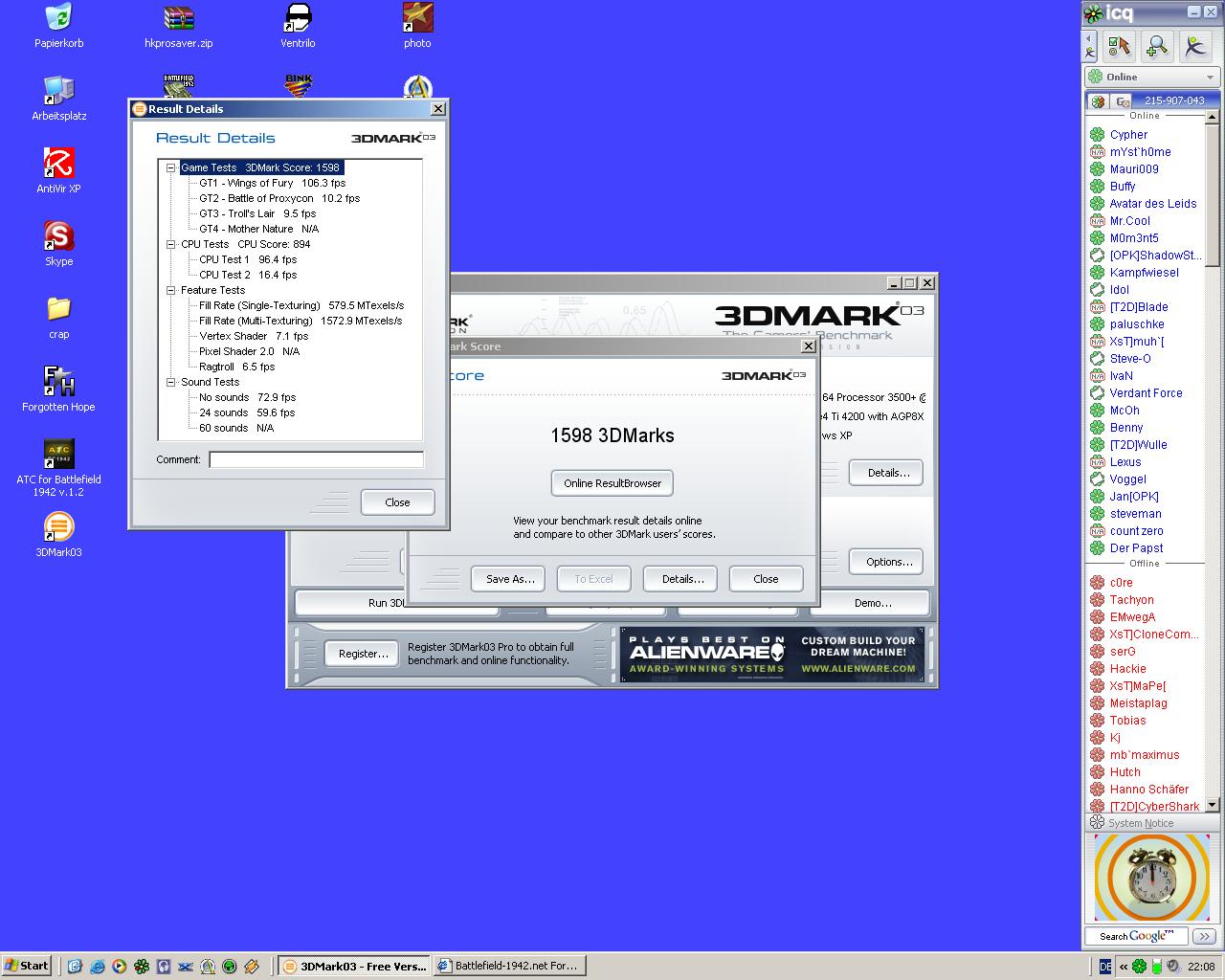Open the Papierkorb recycle bin icon

click(58, 25)
